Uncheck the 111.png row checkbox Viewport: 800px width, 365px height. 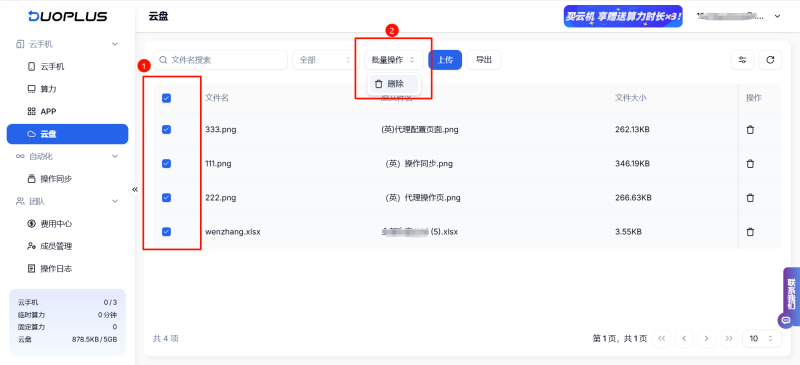point(166,163)
